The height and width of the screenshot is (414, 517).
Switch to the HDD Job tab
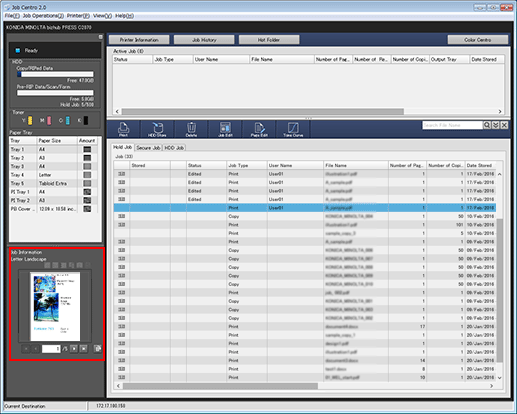pyautogui.click(x=174, y=148)
